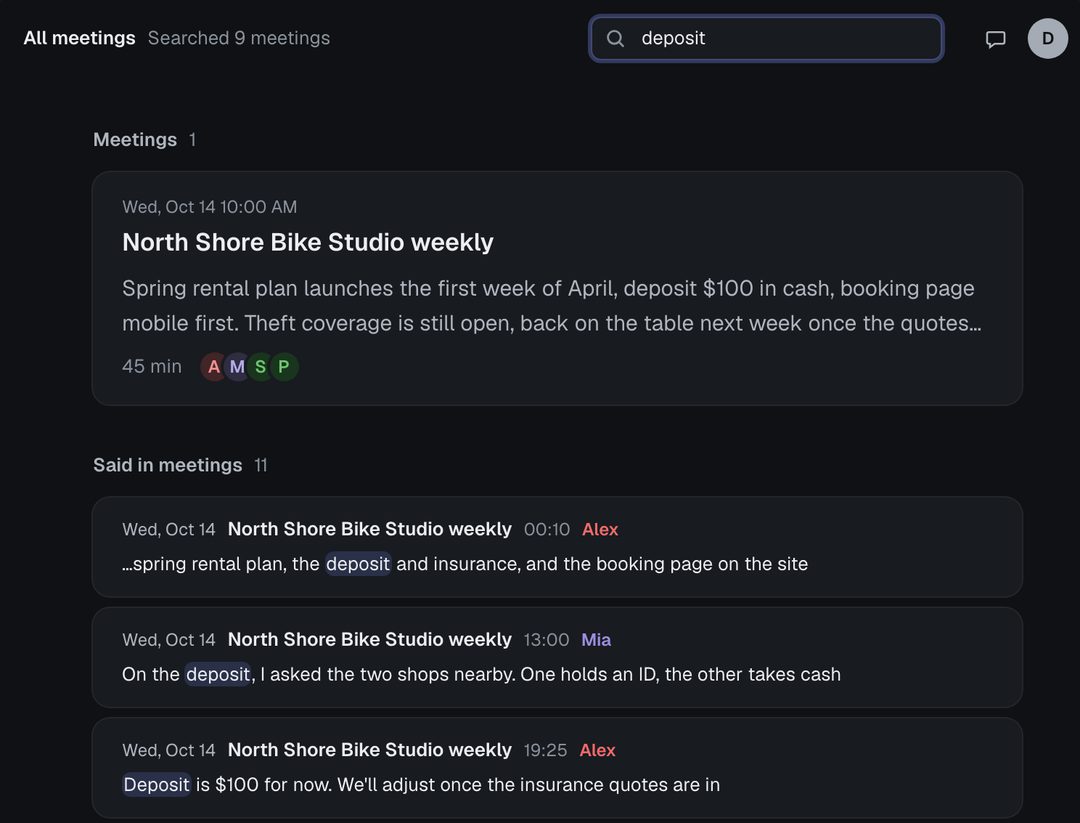Go to All meetings
Image resolution: width=1080 pixels, height=823 pixels.
79,38
